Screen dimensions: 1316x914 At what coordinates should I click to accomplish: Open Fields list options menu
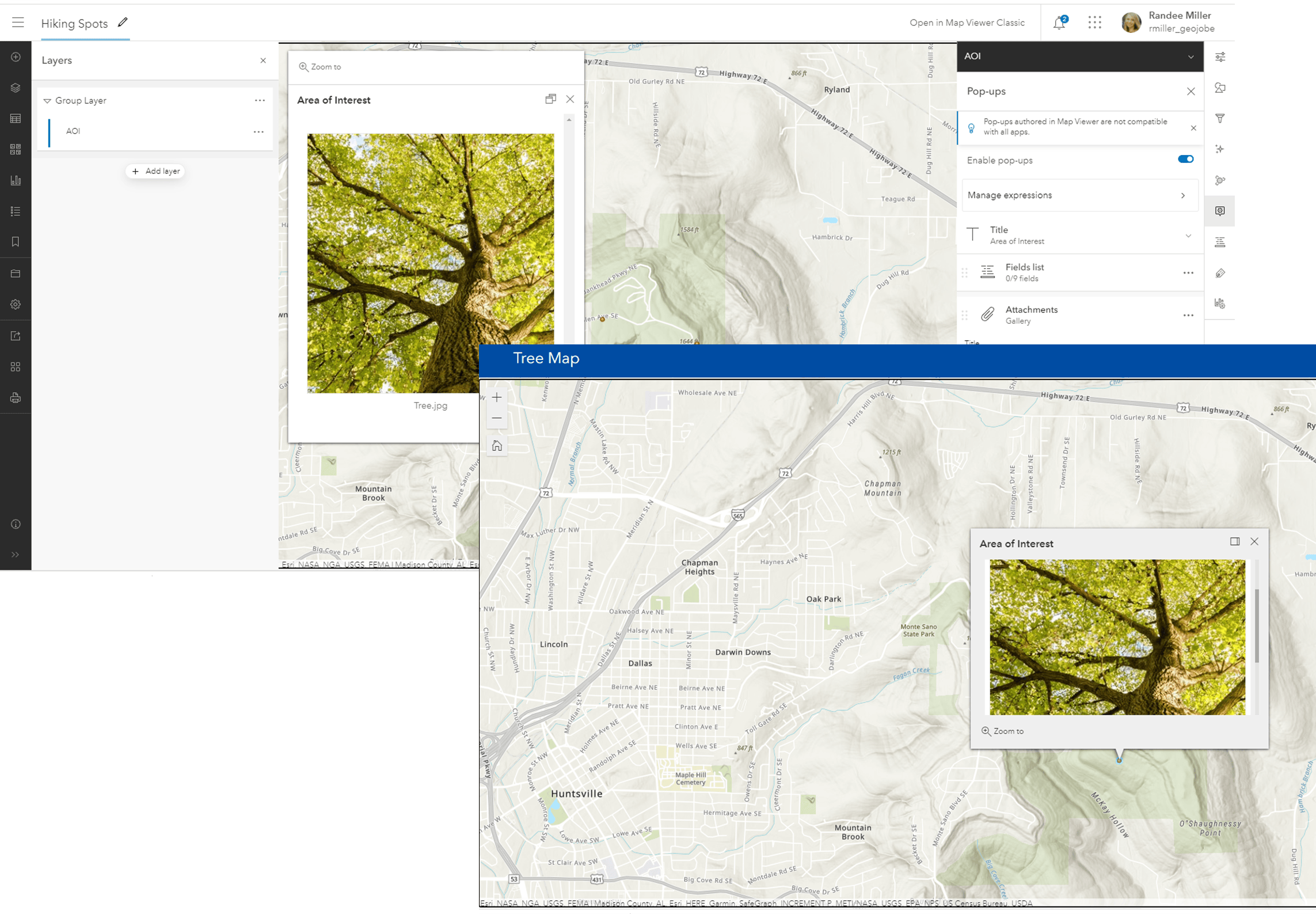tap(1188, 273)
